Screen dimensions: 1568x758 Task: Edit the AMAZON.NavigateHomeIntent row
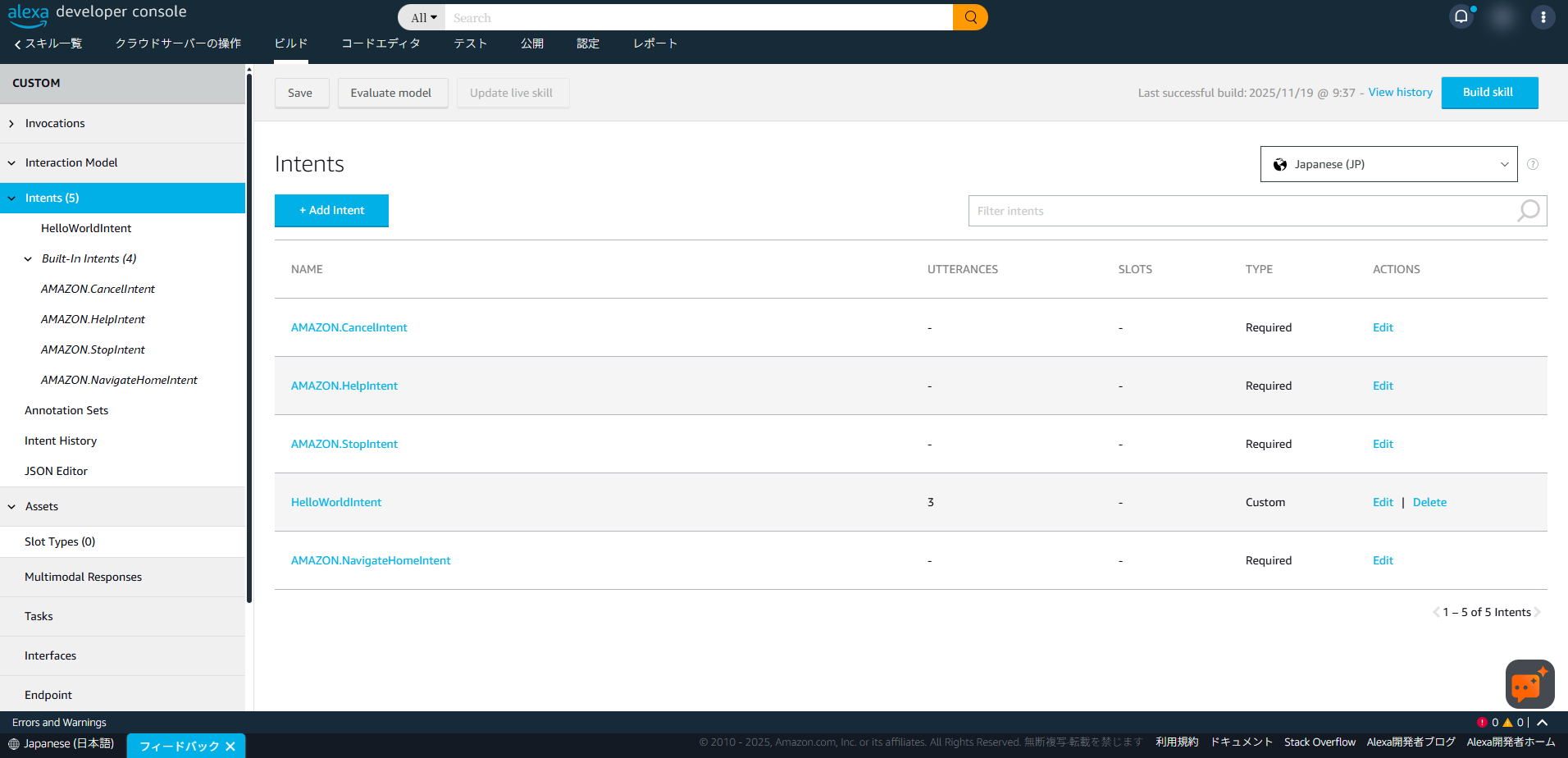point(1383,560)
